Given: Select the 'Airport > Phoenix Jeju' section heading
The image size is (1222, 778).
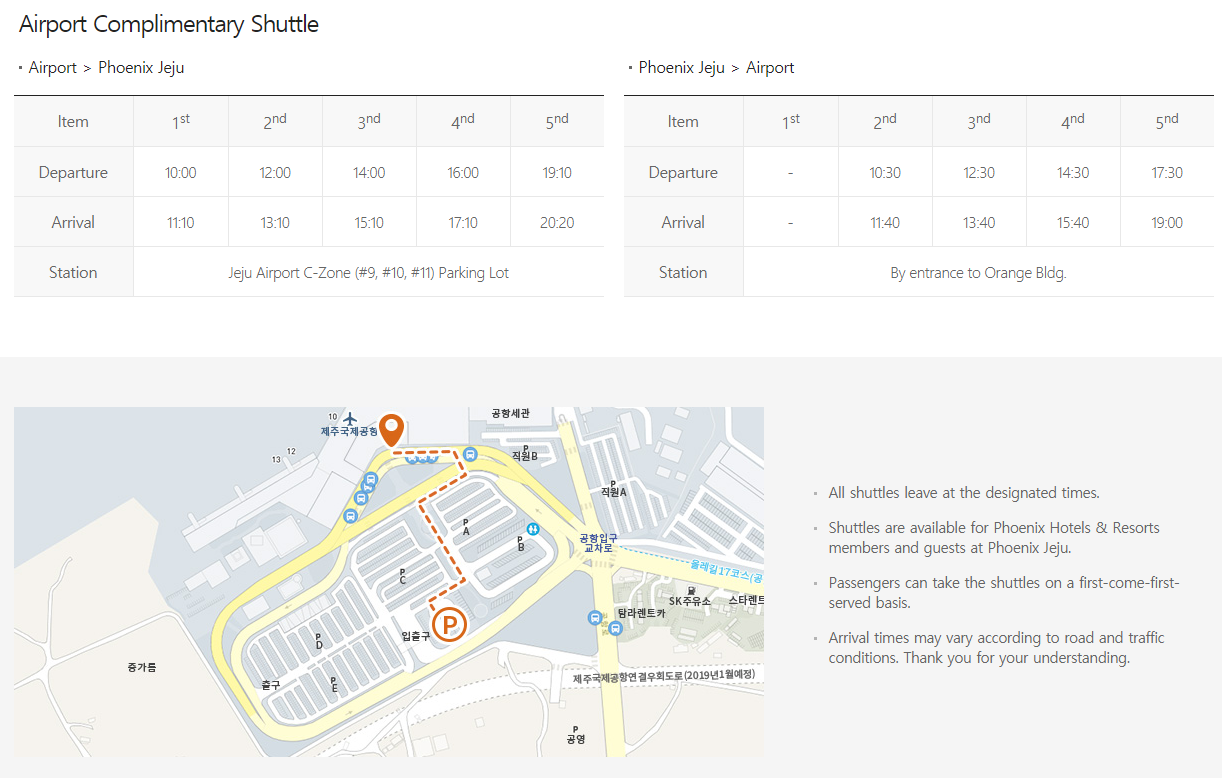Looking at the screenshot, I should pyautogui.click(x=106, y=68).
